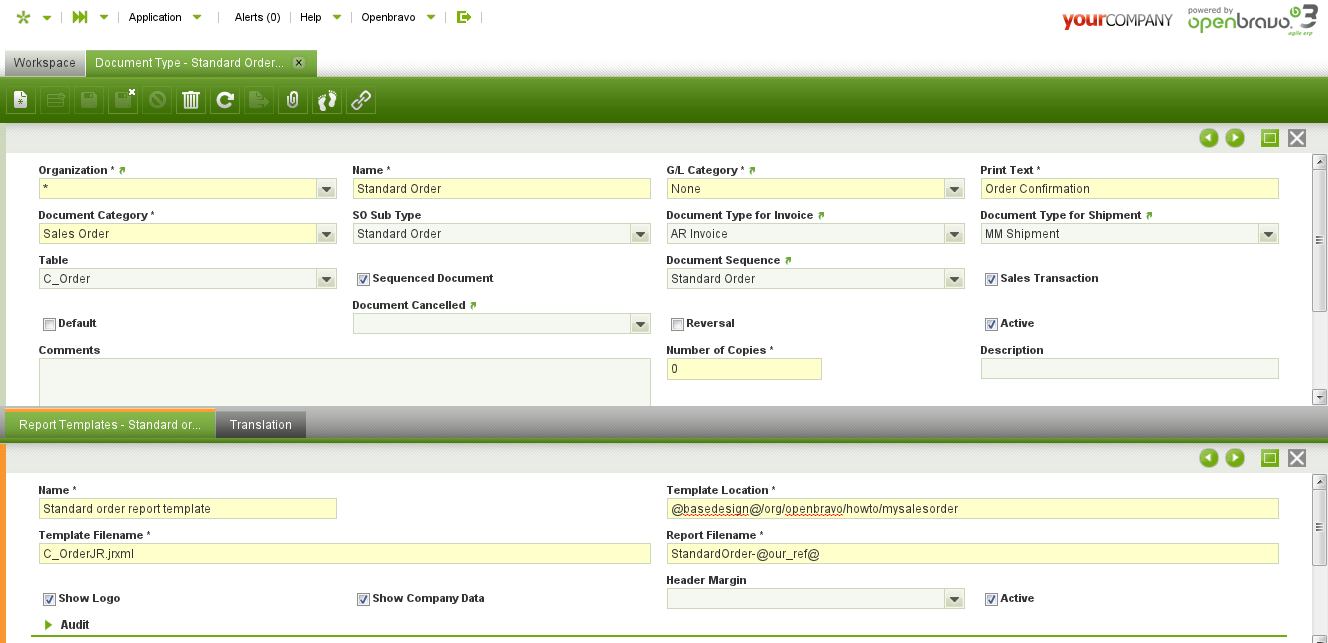Image resolution: width=1328 pixels, height=643 pixels.
Task: Click the quick launch fast-forward icon
Action: tap(80, 17)
